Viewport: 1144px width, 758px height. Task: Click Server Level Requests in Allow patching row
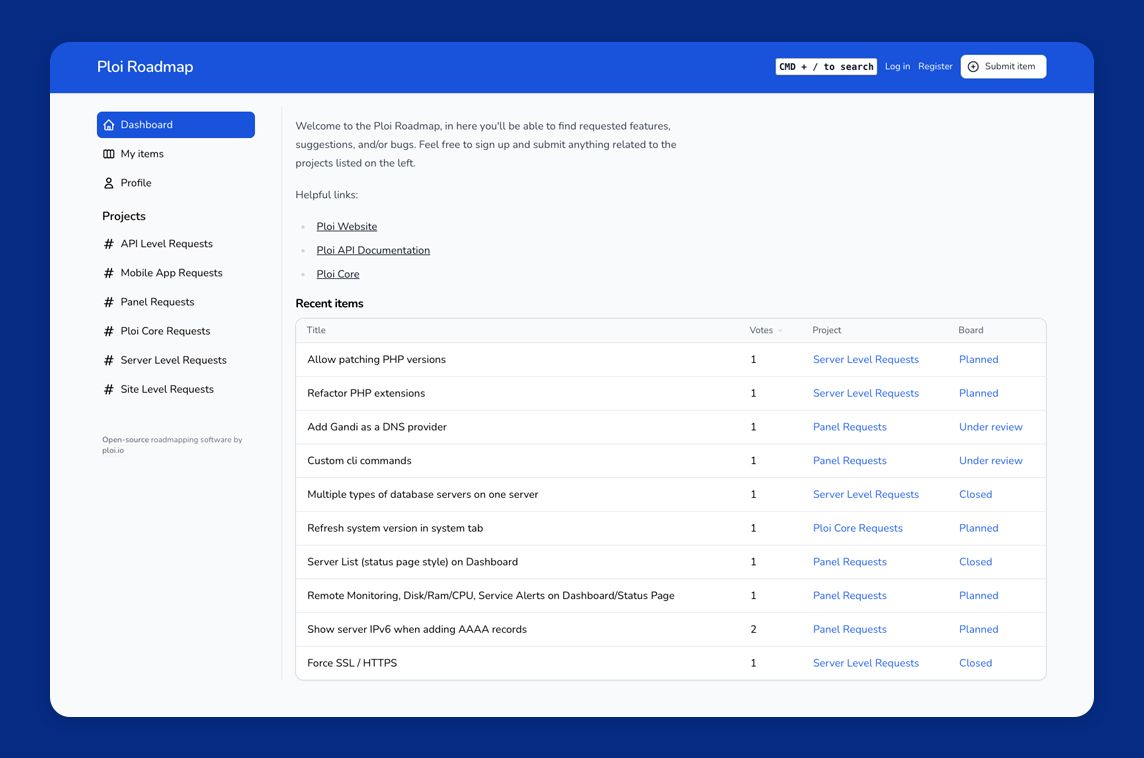(x=865, y=360)
